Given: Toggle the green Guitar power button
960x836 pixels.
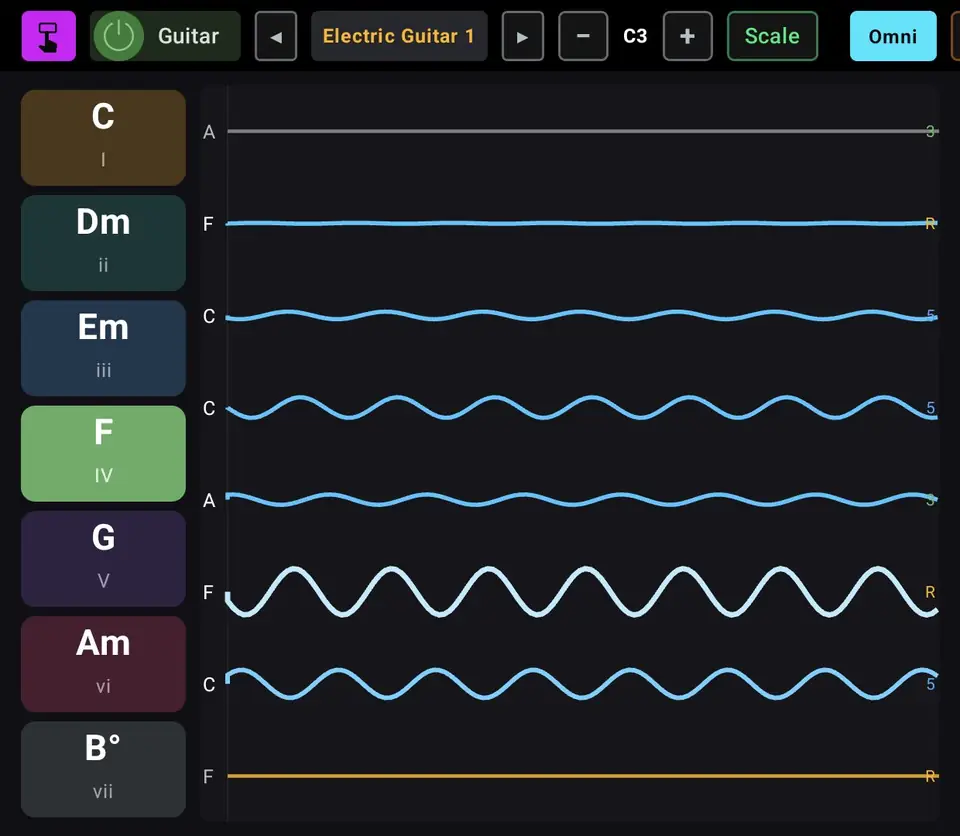Looking at the screenshot, I should click(119, 36).
